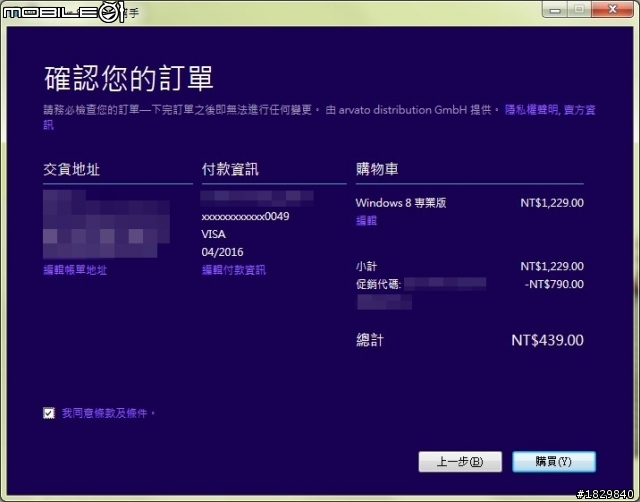Open the 編輯帳單地址 edit billing address link
Image resolution: width=640 pixels, height=502 pixels.
75,270
